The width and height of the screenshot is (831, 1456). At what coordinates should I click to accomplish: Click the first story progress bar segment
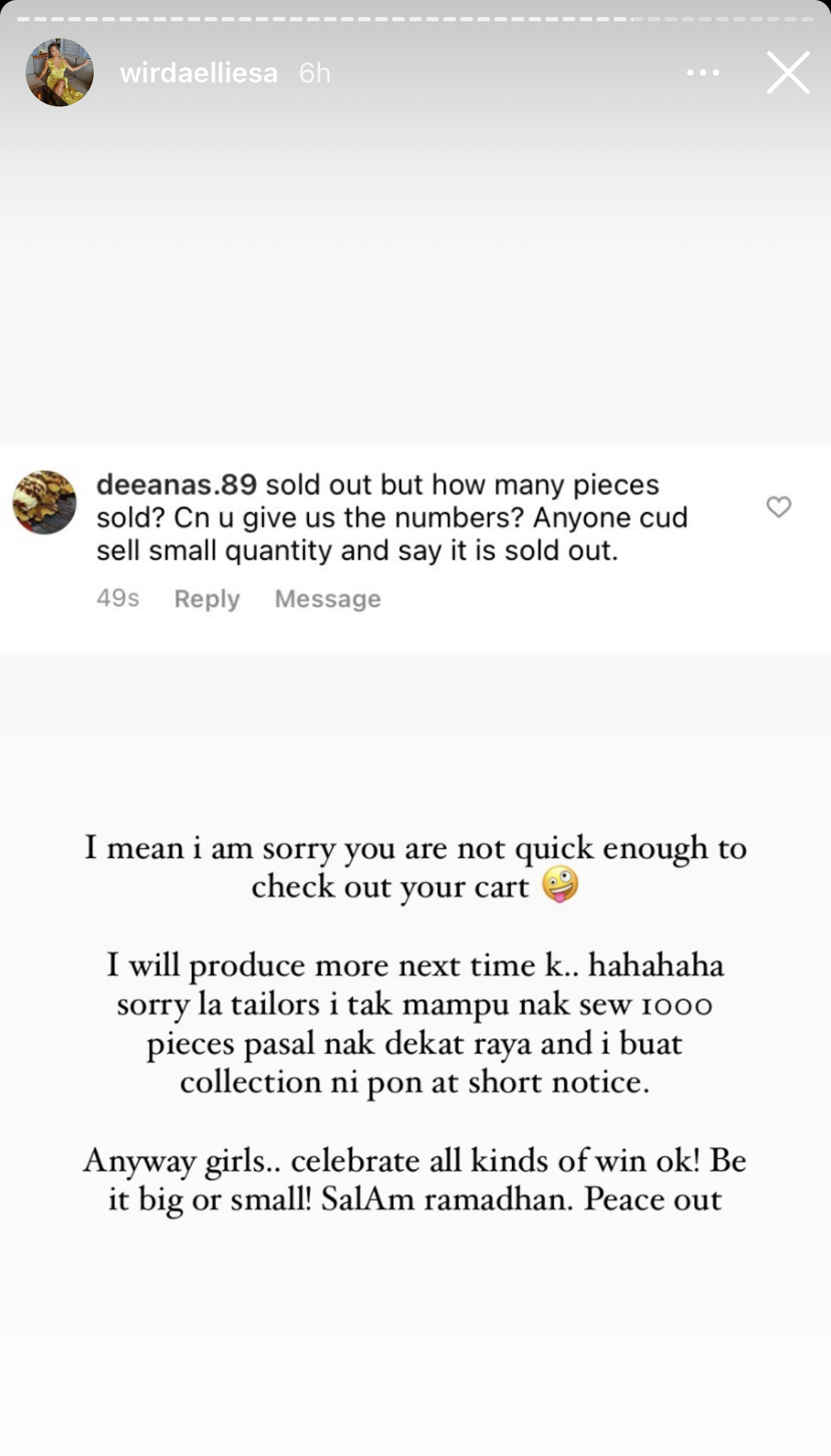click(23, 19)
